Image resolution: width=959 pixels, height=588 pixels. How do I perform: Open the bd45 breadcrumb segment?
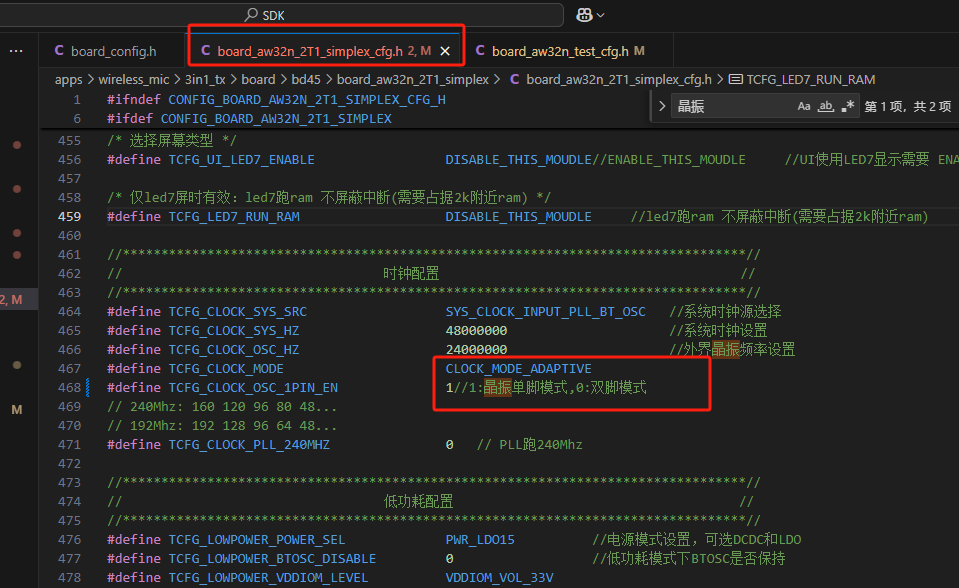click(x=306, y=80)
